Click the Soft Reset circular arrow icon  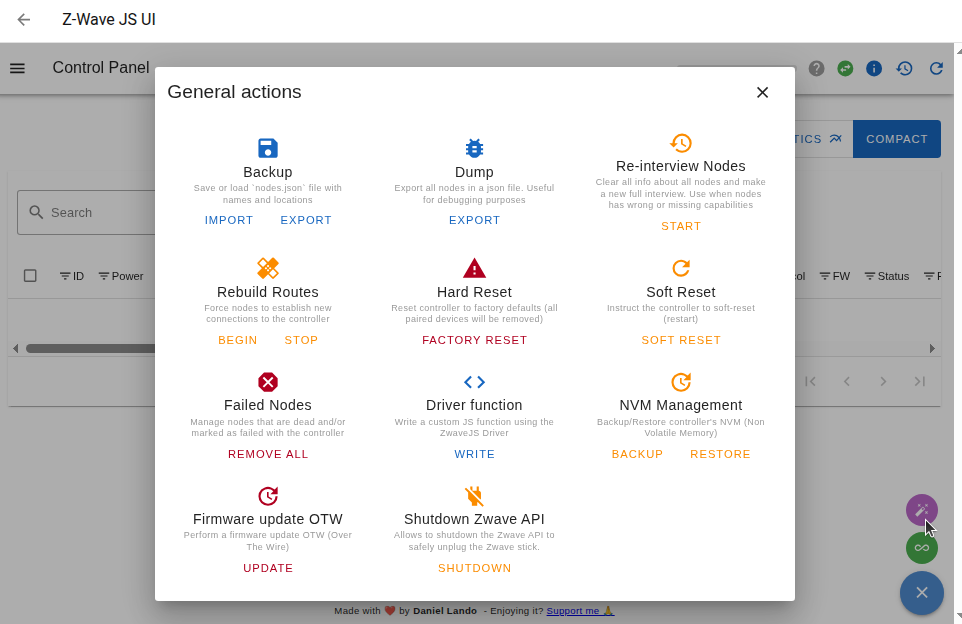click(x=680, y=269)
